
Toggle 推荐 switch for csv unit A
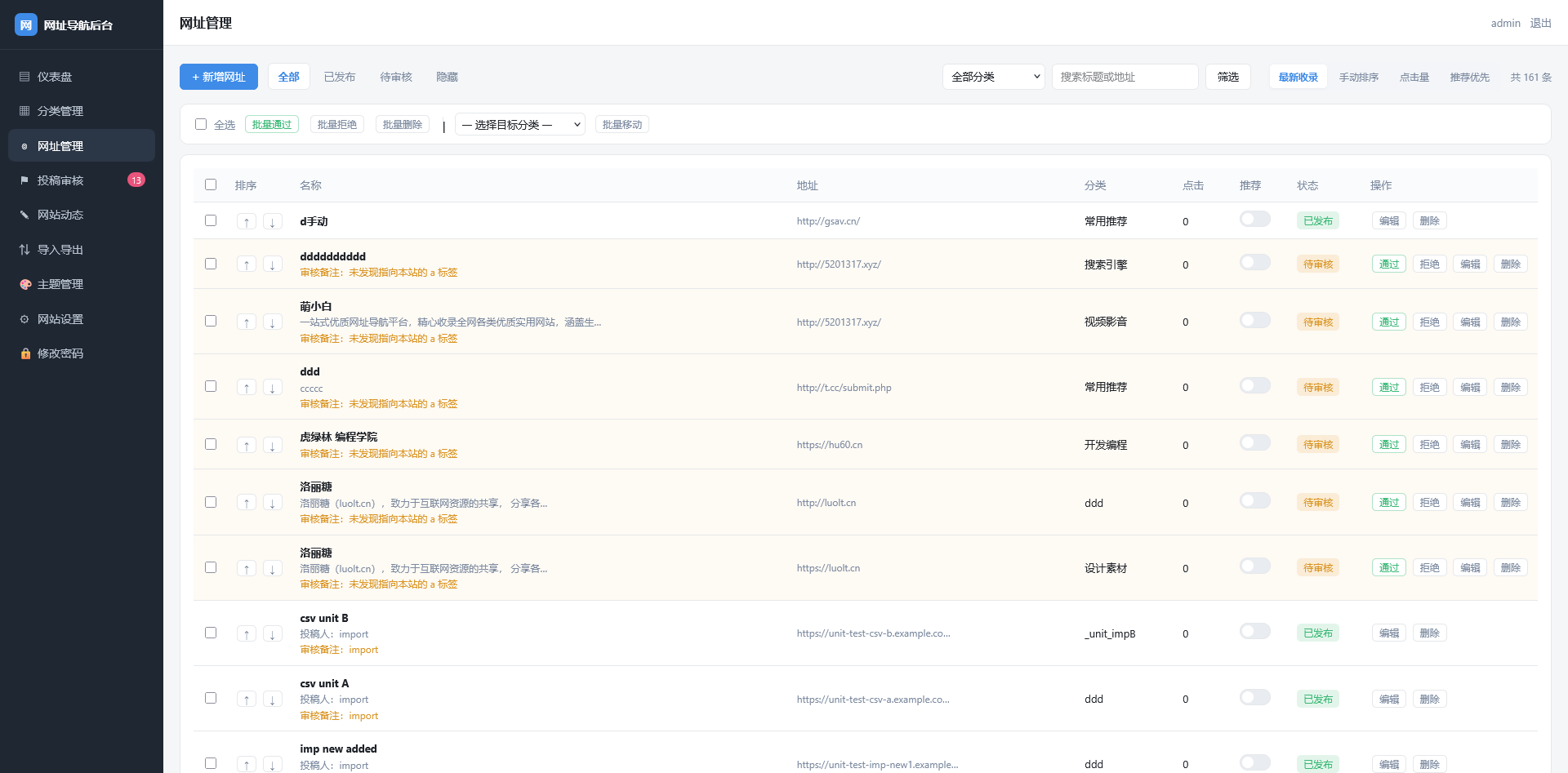(1255, 697)
